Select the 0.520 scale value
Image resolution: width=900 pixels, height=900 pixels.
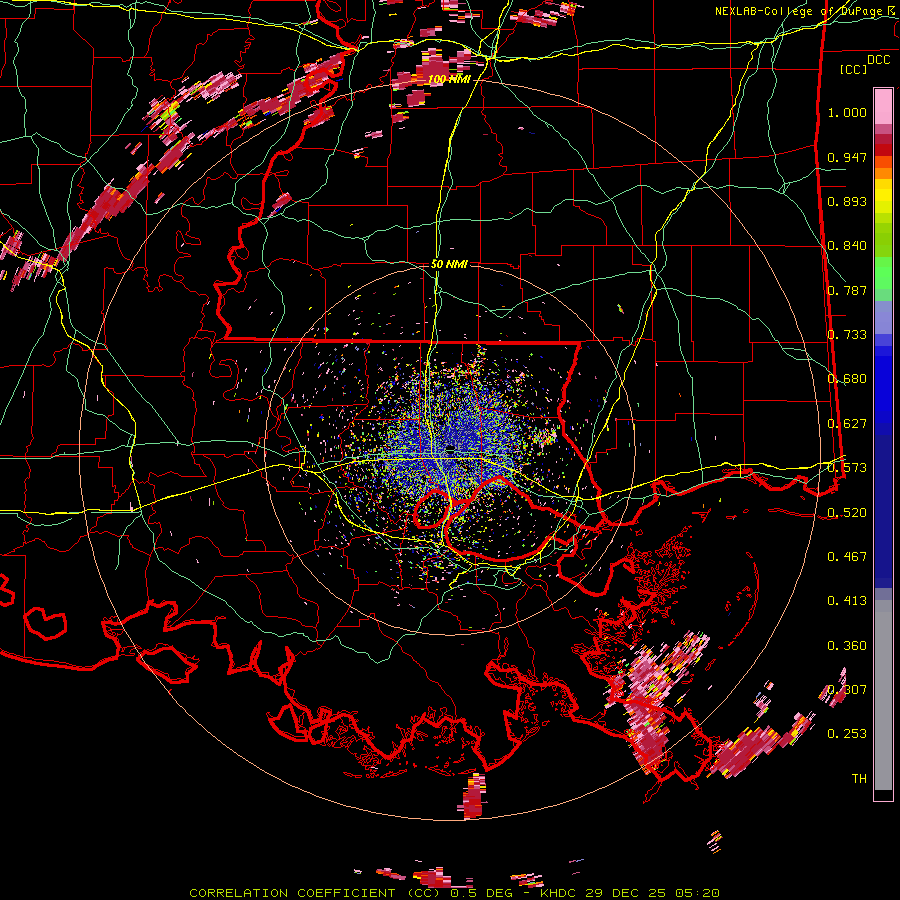tap(847, 513)
